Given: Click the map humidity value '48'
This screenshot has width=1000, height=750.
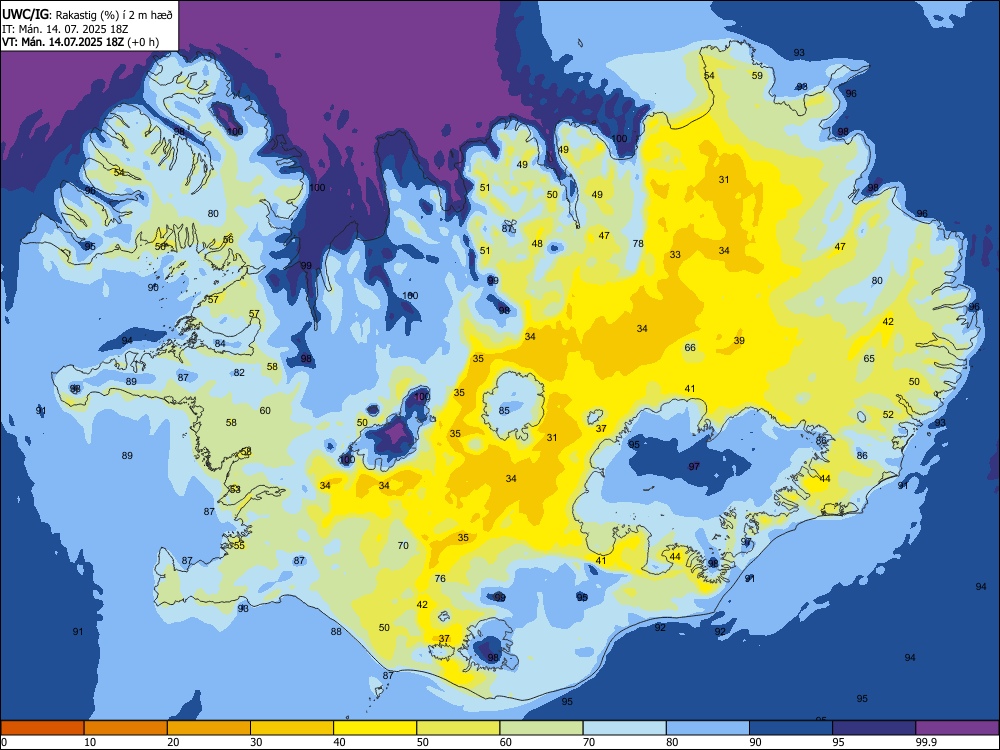Looking at the screenshot, I should pos(538,244).
